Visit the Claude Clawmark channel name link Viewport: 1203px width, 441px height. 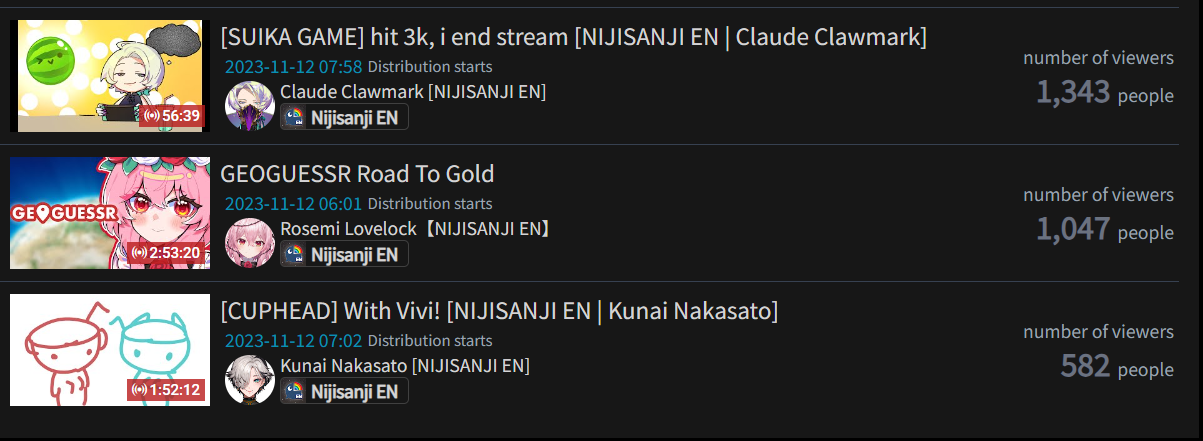click(413, 92)
